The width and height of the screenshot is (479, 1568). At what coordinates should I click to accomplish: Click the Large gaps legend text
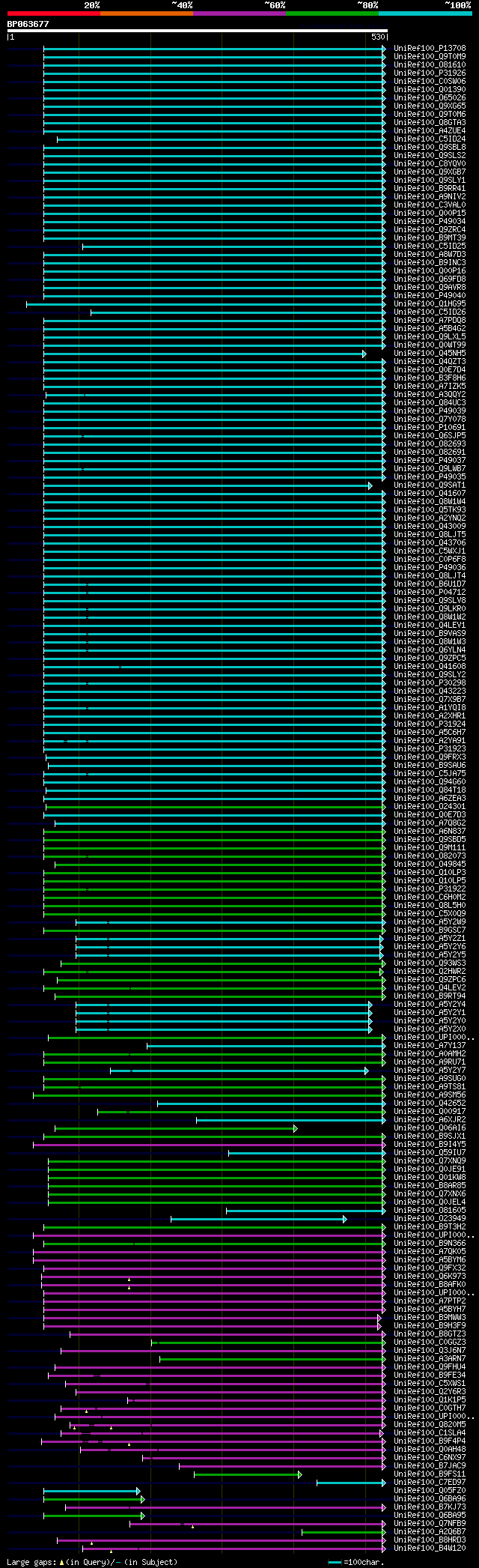[x=92, y=1562]
